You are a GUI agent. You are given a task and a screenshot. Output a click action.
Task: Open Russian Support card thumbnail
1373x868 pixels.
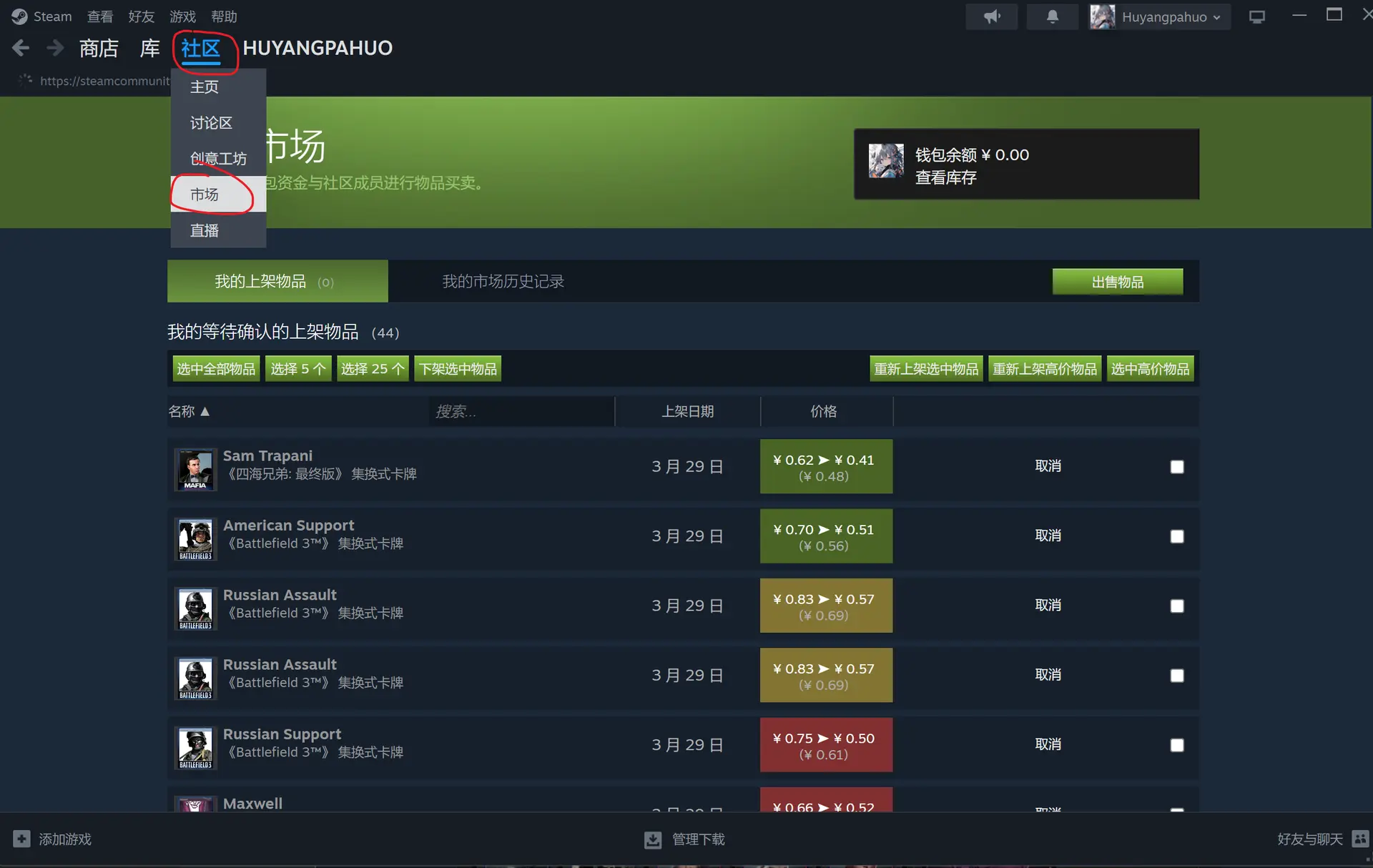[x=195, y=748]
